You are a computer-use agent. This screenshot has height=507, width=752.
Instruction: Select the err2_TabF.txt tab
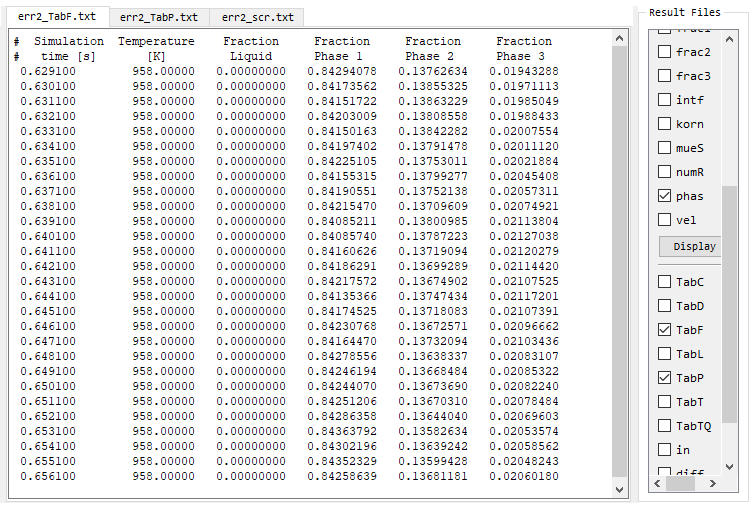point(57,16)
